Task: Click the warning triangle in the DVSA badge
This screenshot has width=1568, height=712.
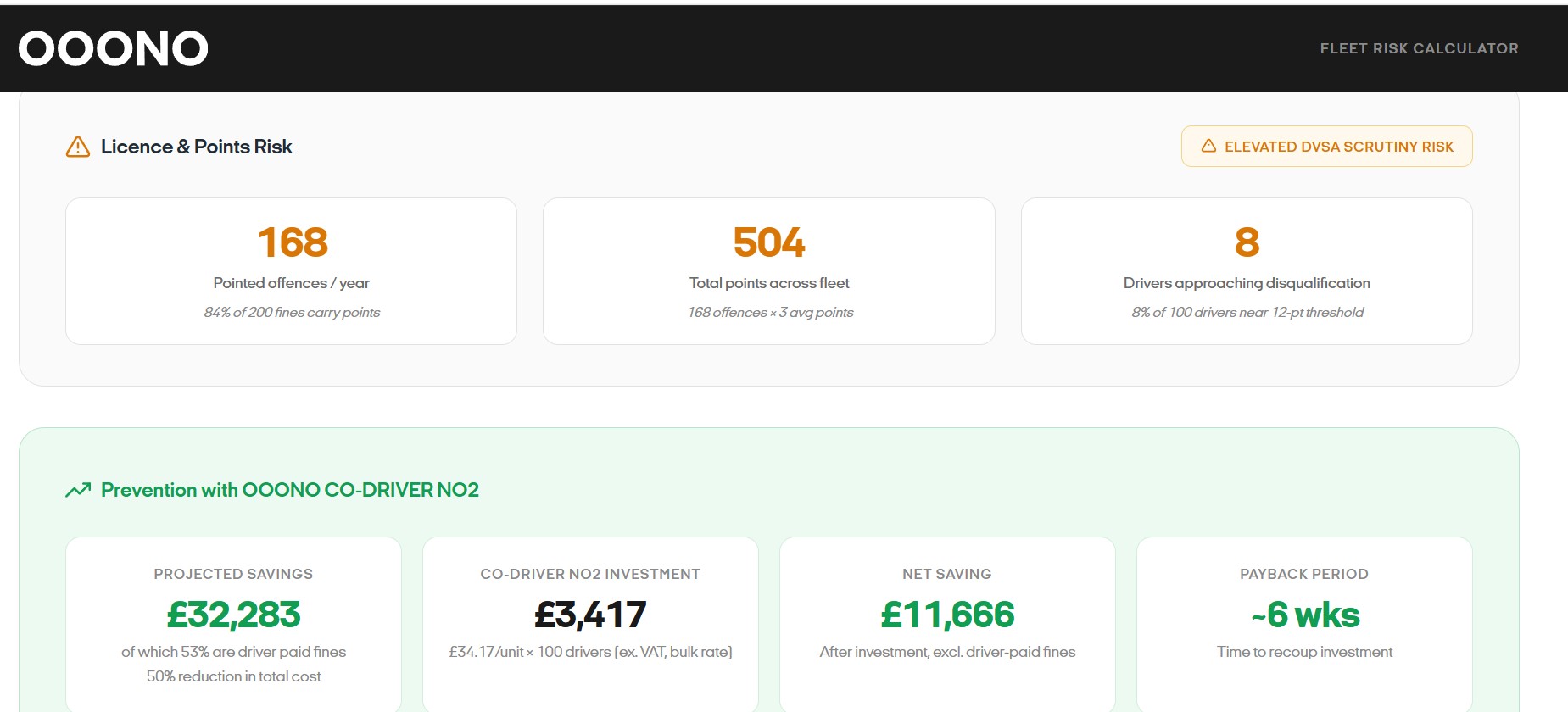Action: (x=1208, y=146)
